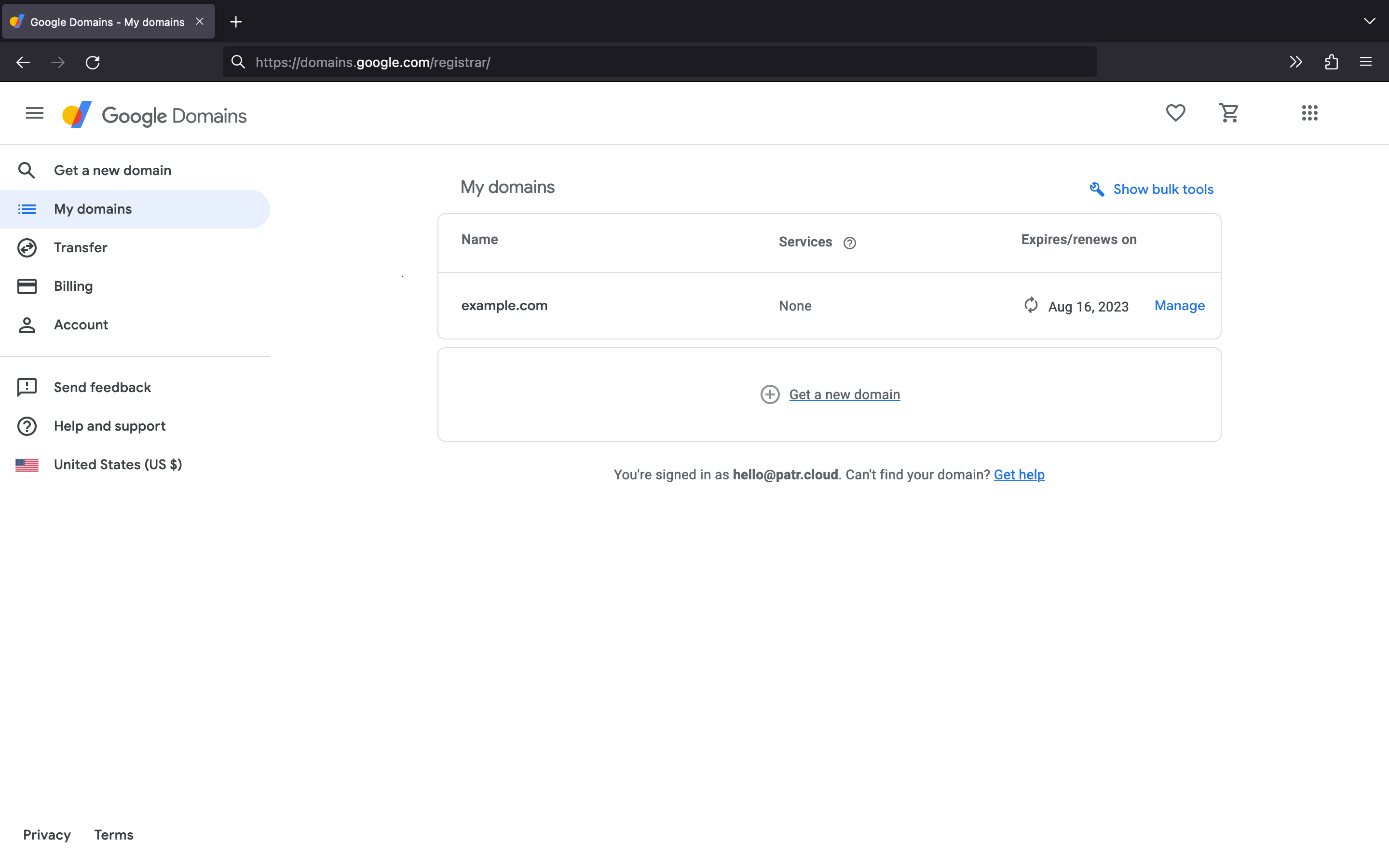Screen dimensions: 1389x868
Task: Click the Google Domains logo
Action: click(x=154, y=115)
